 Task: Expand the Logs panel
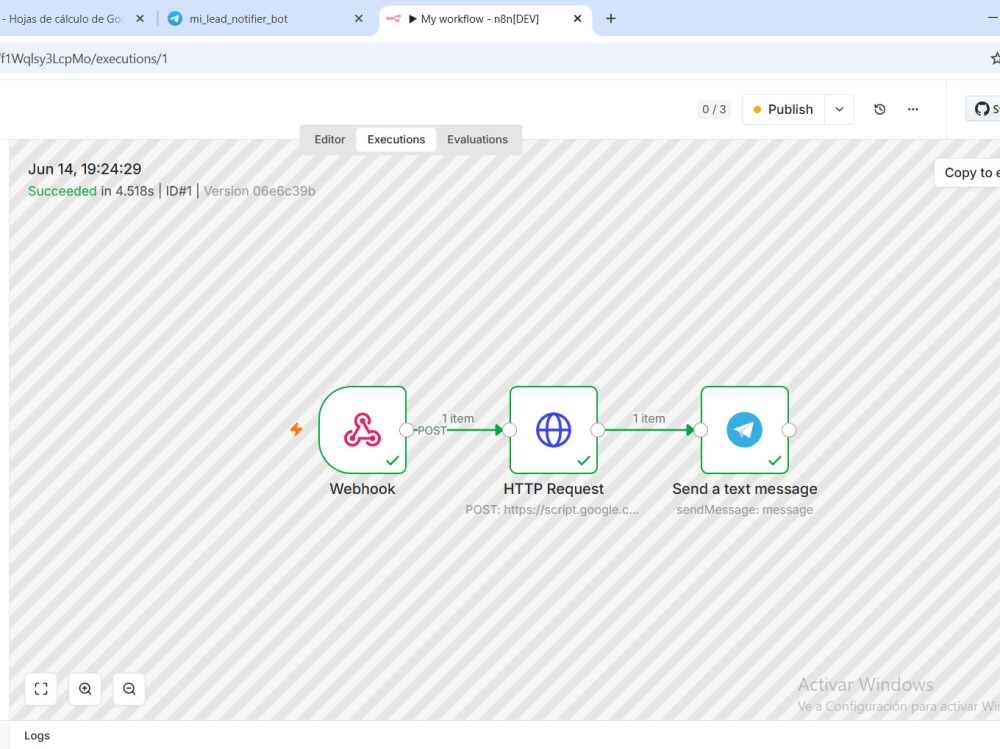click(x=37, y=736)
